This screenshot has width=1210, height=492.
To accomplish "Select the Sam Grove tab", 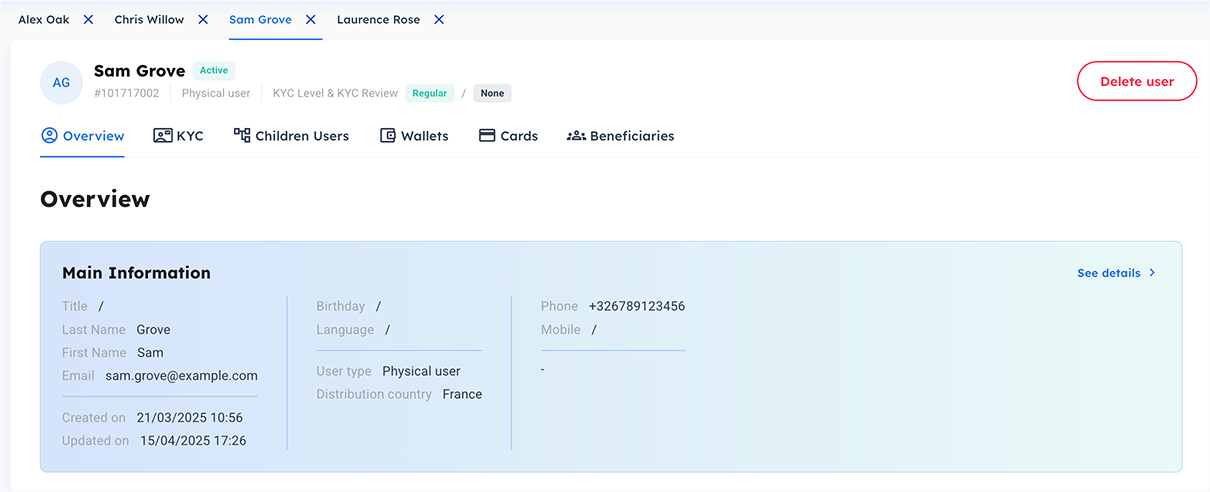I will coord(260,19).
